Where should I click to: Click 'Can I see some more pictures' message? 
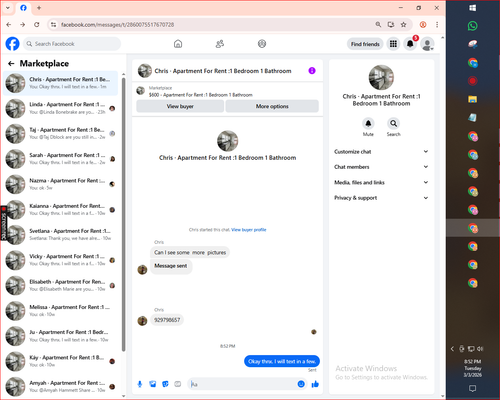(x=190, y=253)
